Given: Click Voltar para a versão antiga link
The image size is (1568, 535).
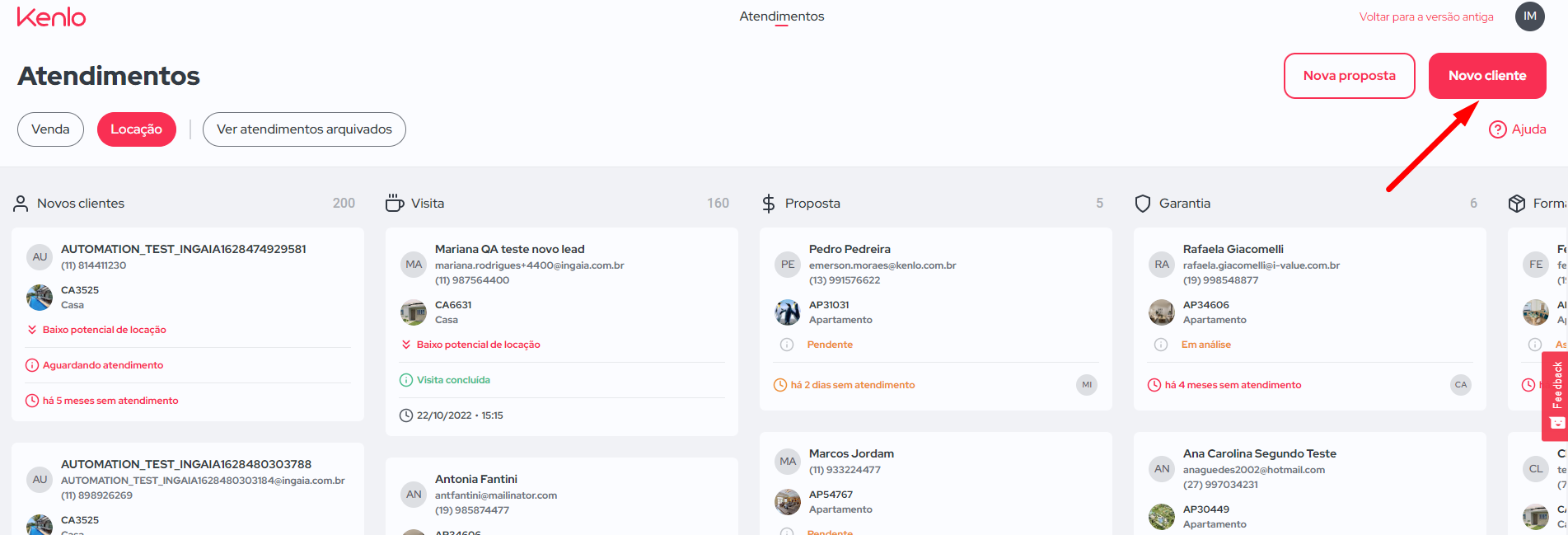Looking at the screenshot, I should (1426, 16).
